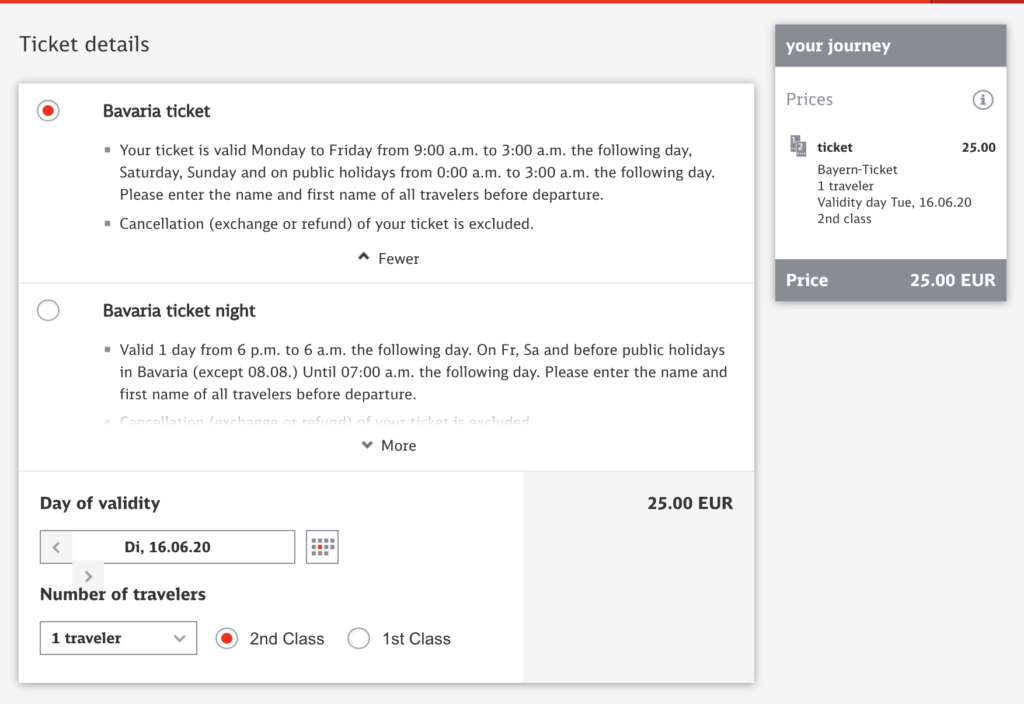Screen dimensions: 1024x704
Task: Open the calendar date picker icon
Action: pyautogui.click(x=322, y=547)
